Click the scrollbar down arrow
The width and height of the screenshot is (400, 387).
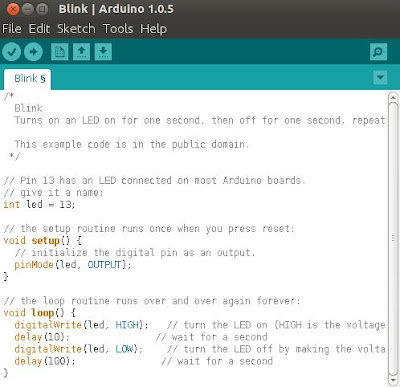click(x=393, y=380)
